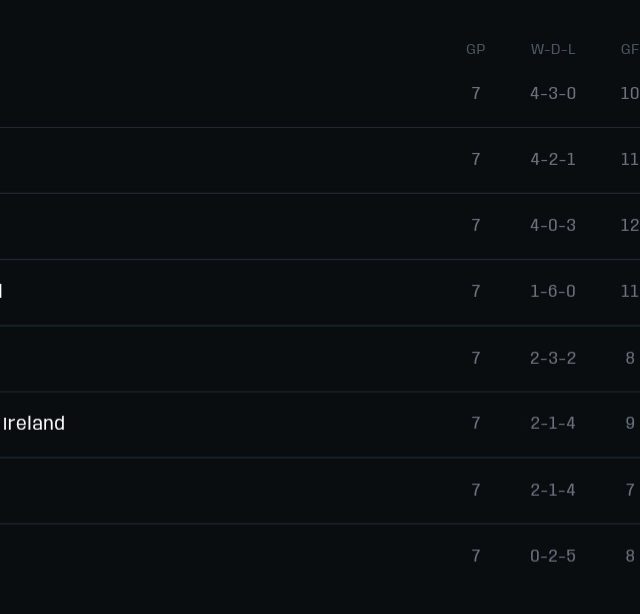Select the 4-3-0 record cell

(x=553, y=93)
